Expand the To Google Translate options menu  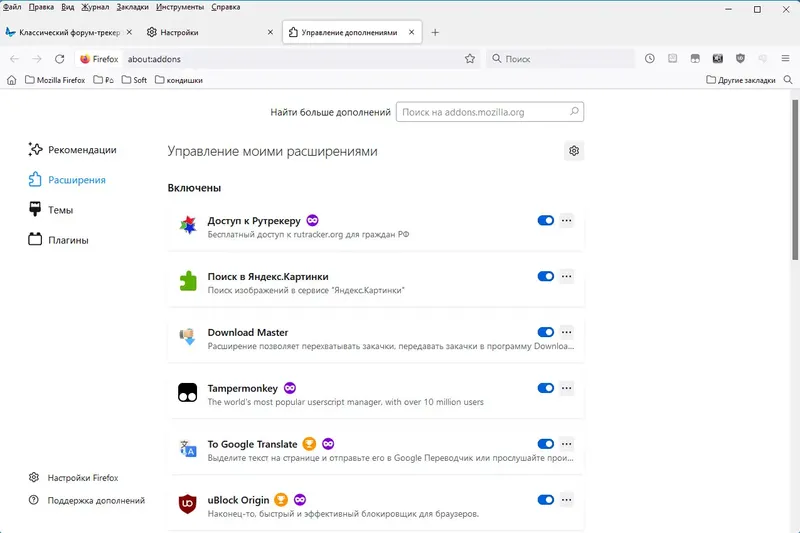point(567,444)
